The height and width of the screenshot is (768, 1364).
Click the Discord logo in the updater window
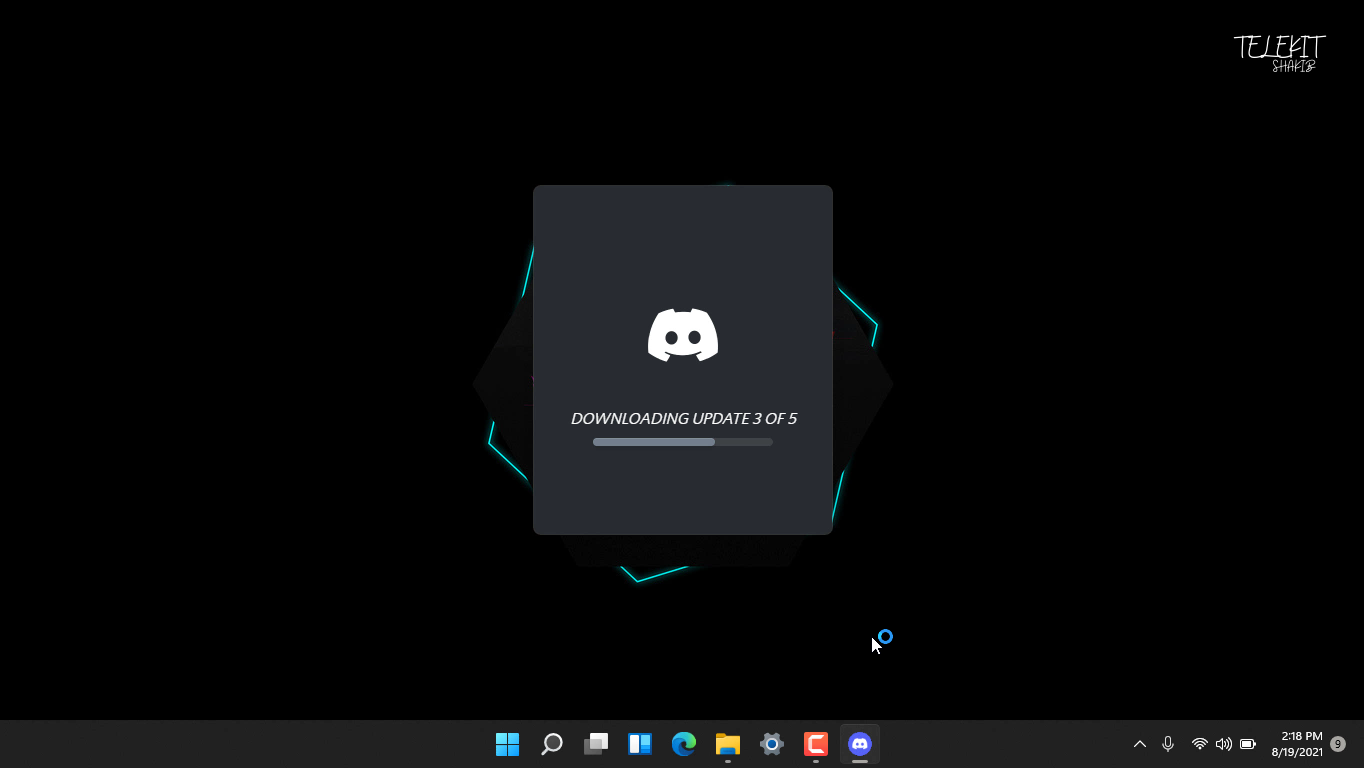[x=683, y=335]
